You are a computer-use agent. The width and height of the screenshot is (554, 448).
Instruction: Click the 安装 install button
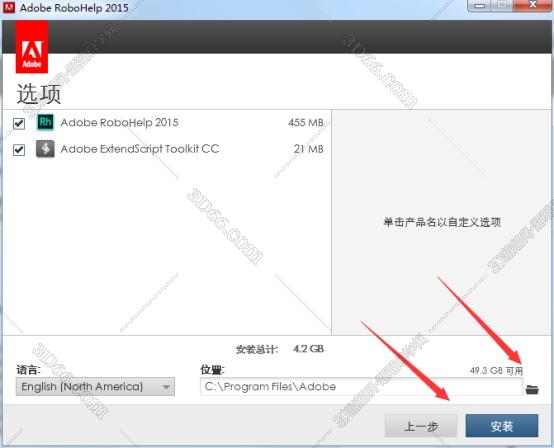point(502,426)
